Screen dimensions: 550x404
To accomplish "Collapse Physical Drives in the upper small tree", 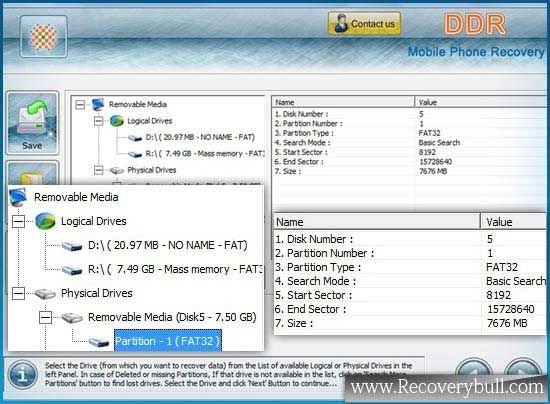I will click(99, 170).
